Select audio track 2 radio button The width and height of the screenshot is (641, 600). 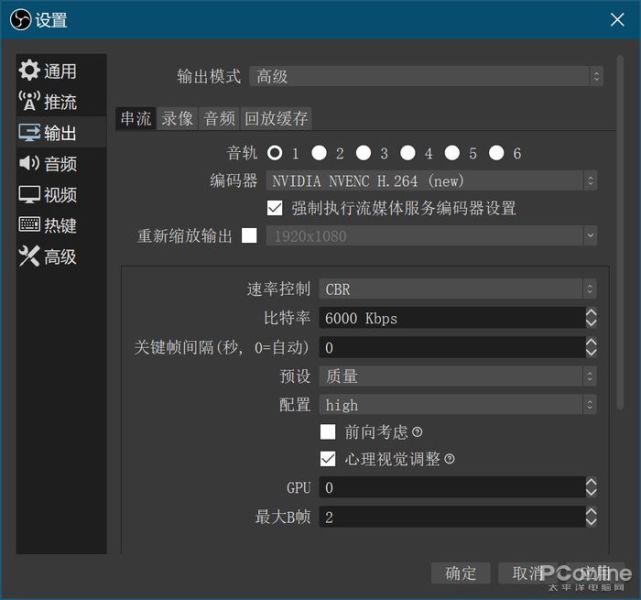coord(319,153)
